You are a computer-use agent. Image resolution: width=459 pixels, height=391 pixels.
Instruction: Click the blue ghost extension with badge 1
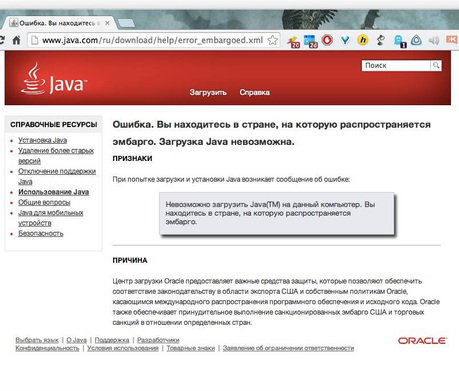click(399, 41)
